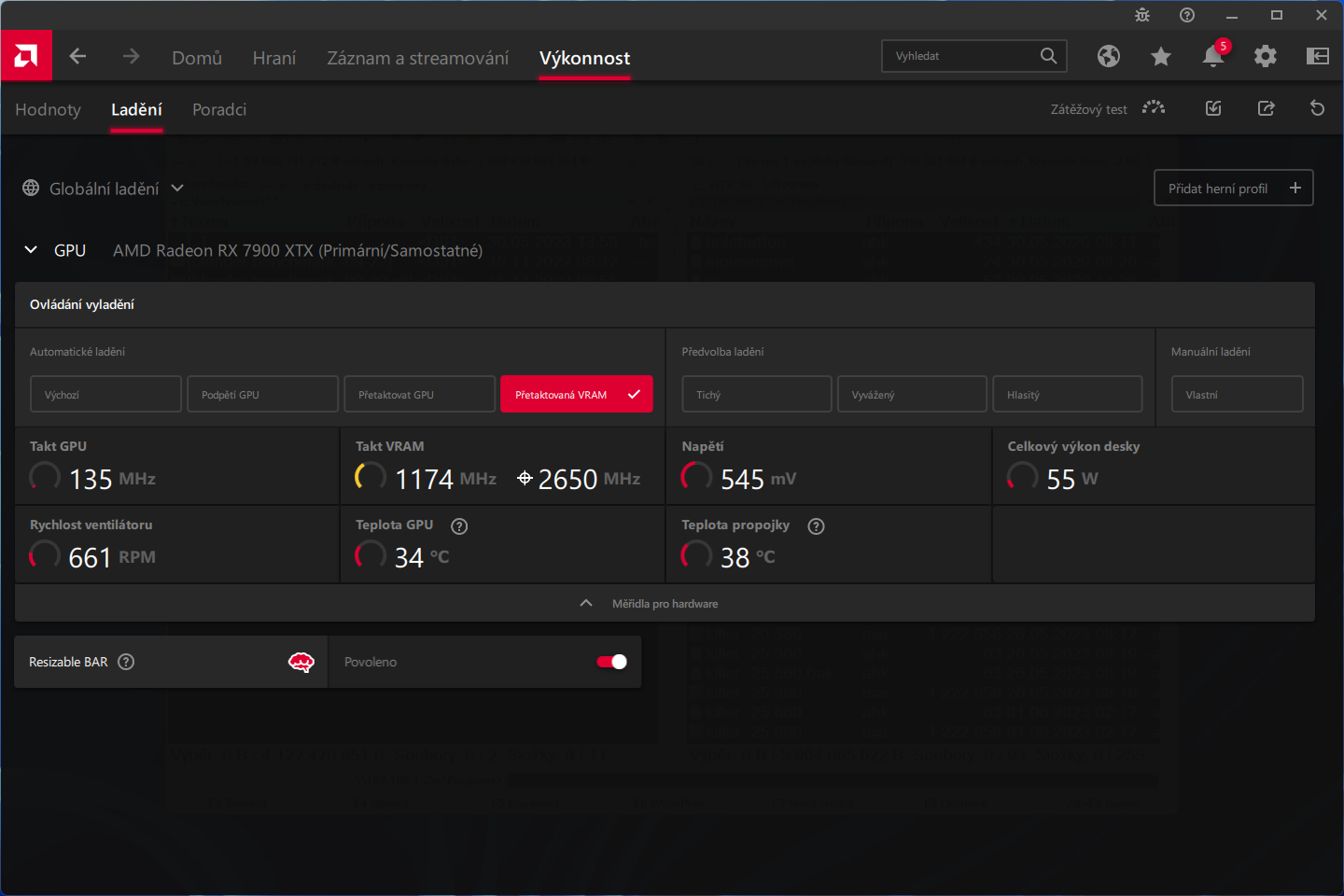
Task: Toggle the Resizable BAR switch
Action: click(x=612, y=662)
